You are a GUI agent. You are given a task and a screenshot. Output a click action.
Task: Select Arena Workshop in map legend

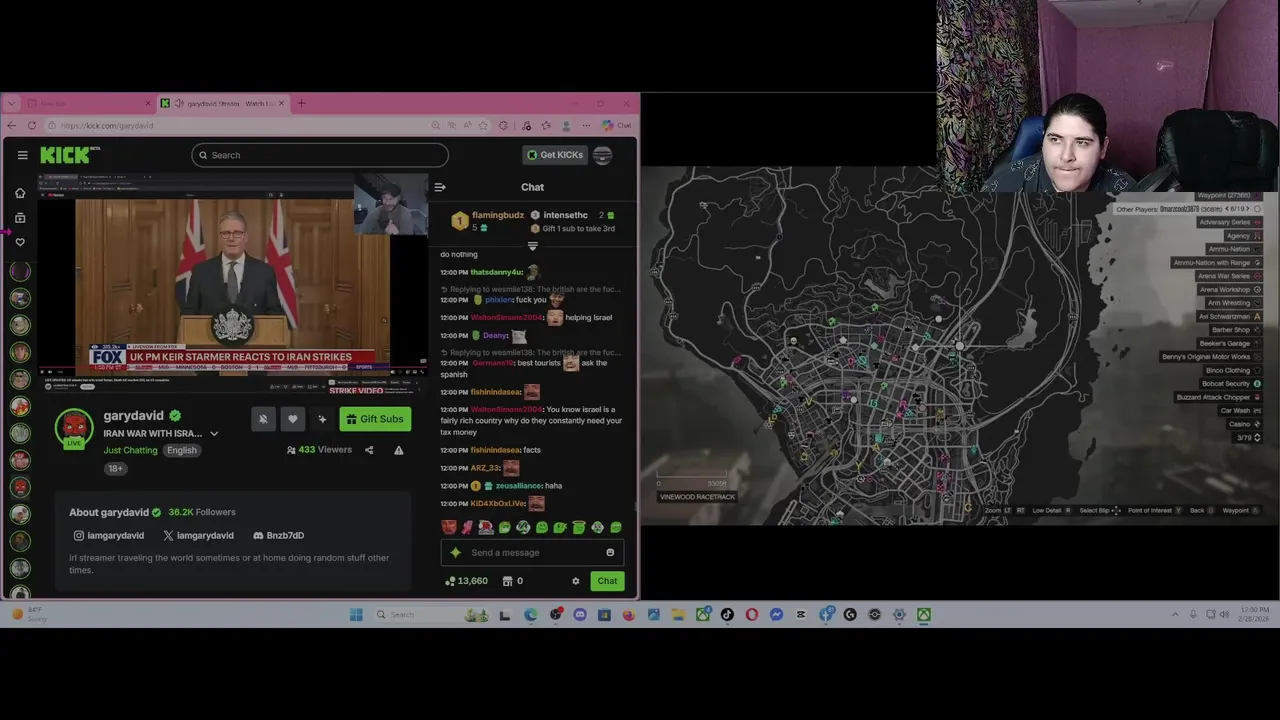point(1228,289)
